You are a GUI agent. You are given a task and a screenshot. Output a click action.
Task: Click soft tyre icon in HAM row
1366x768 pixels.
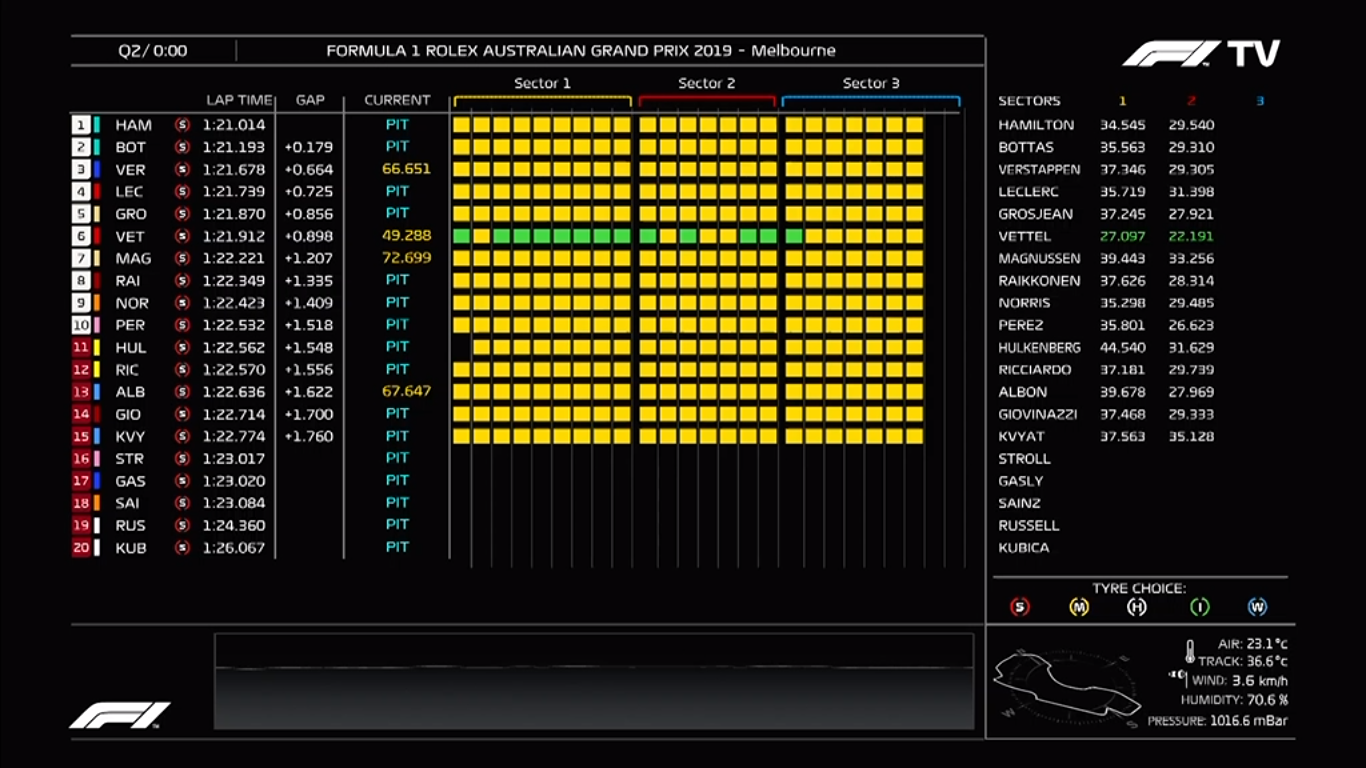[x=182, y=125]
